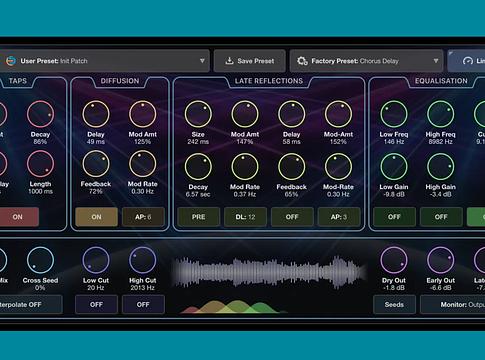
Task: Click the Diffusion Feedback knob at 72%
Action: click(96, 164)
